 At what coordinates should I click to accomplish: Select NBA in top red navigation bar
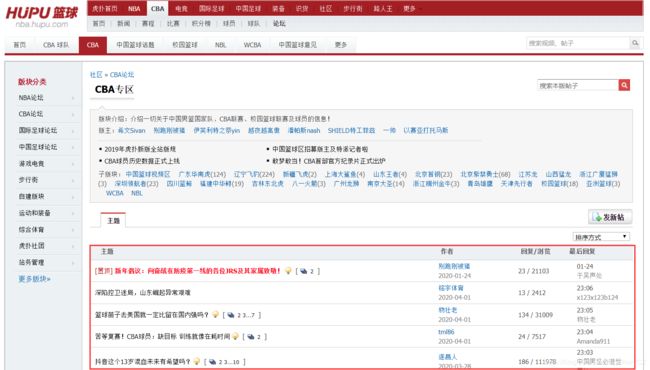(x=134, y=9)
